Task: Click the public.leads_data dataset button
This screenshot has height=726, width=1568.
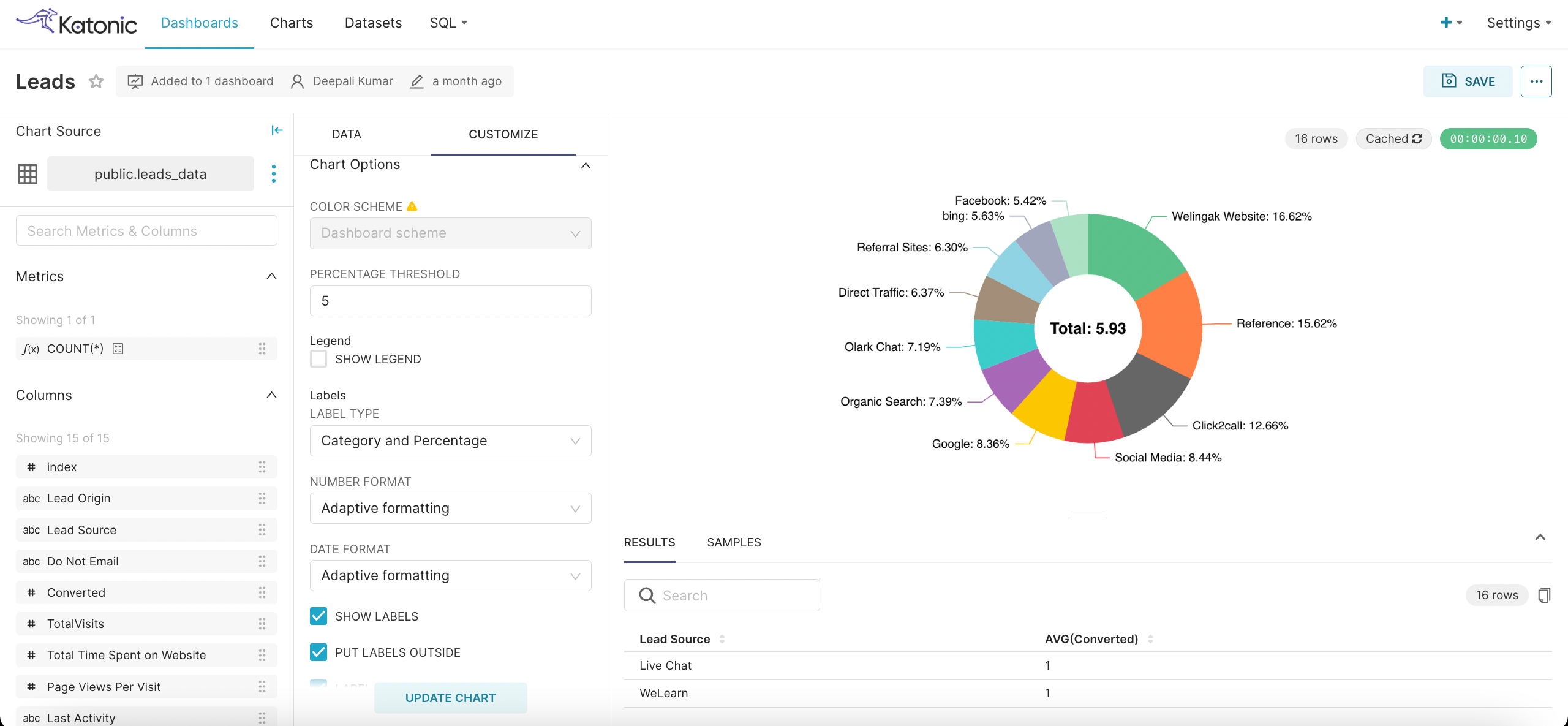Action: [151, 174]
